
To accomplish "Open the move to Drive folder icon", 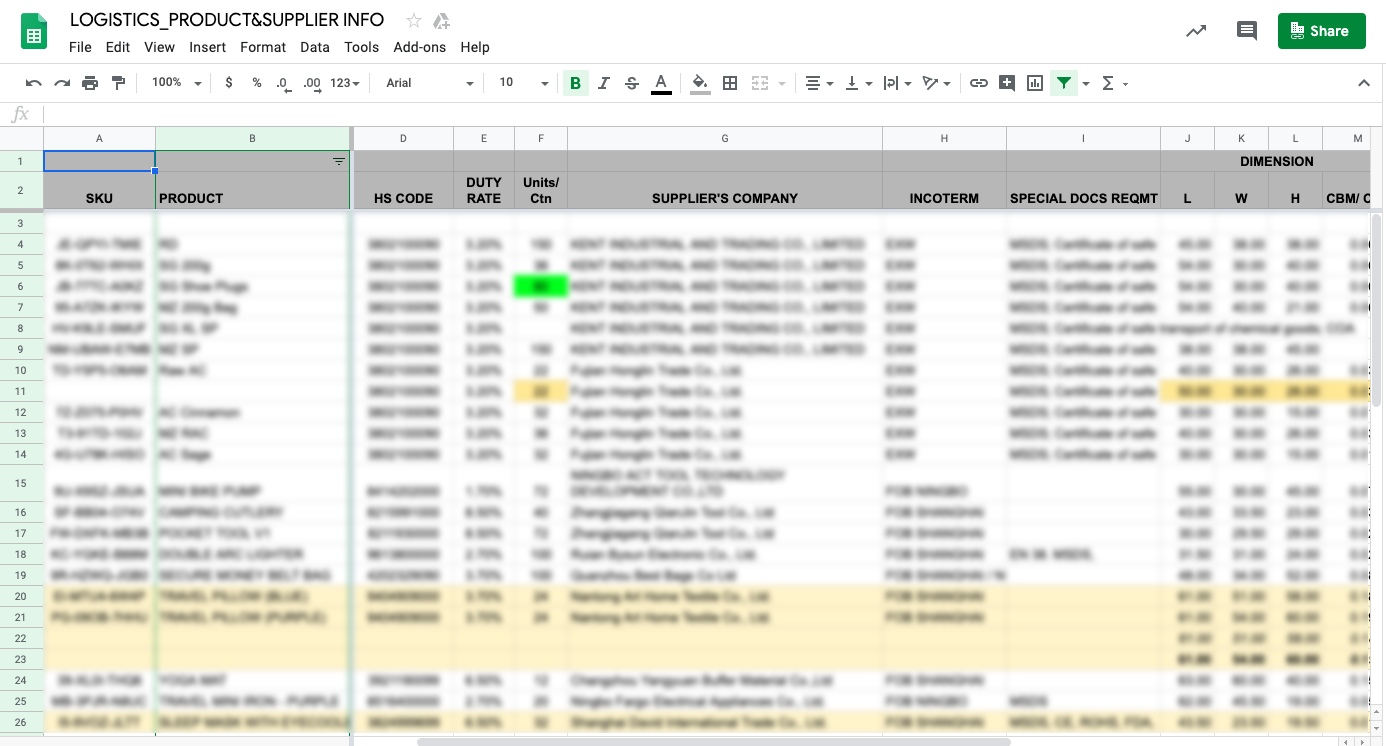I will point(441,20).
